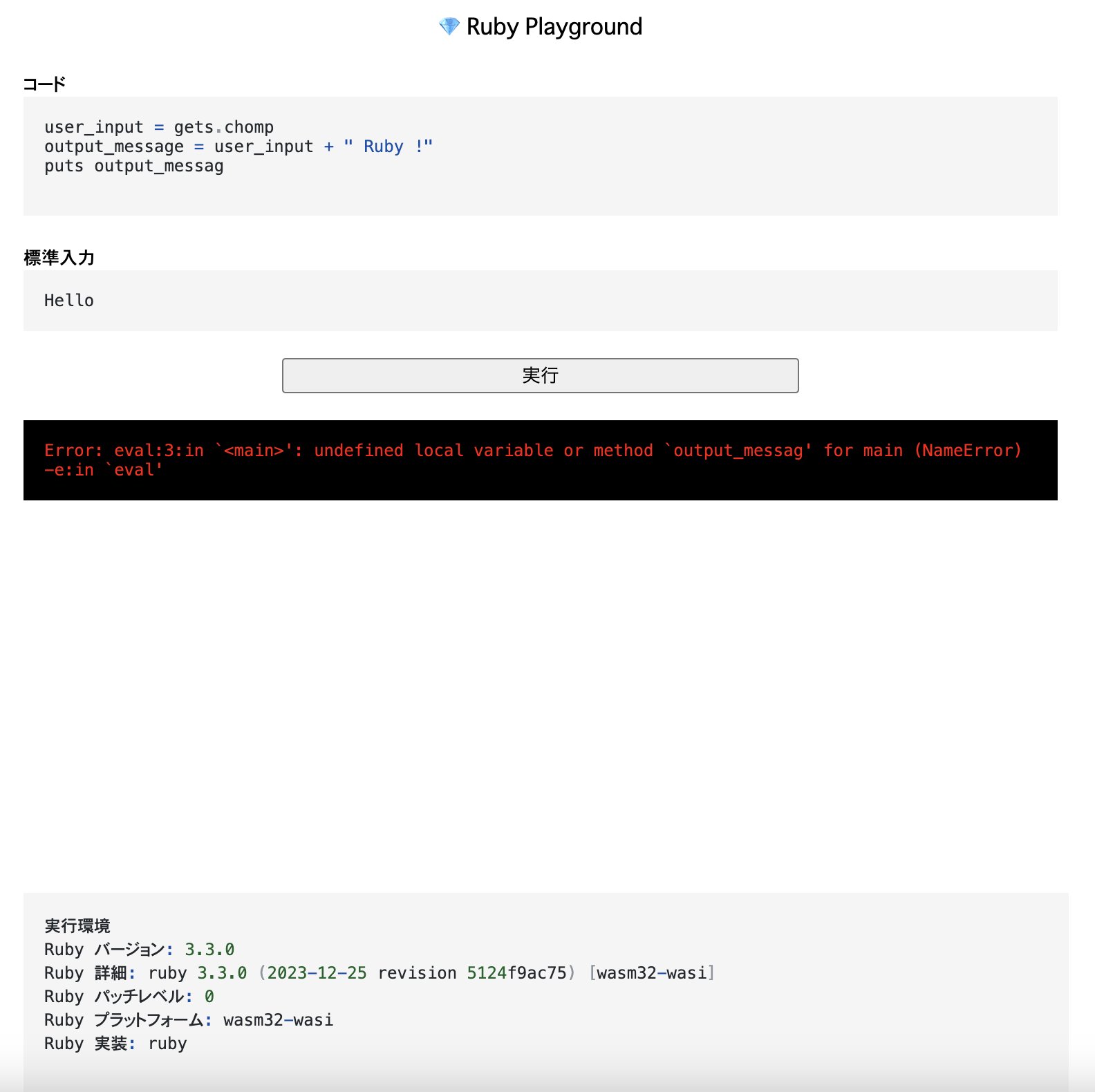1095x1092 pixels.
Task: Click the 'Ruby バージョン: 3.3.0' line
Action: tap(140, 950)
